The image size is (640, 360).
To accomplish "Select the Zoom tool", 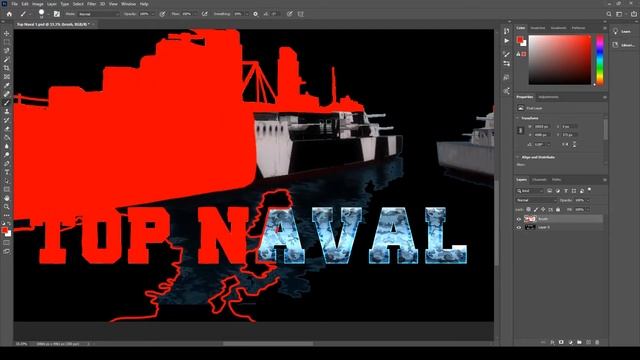I will tap(7, 207).
